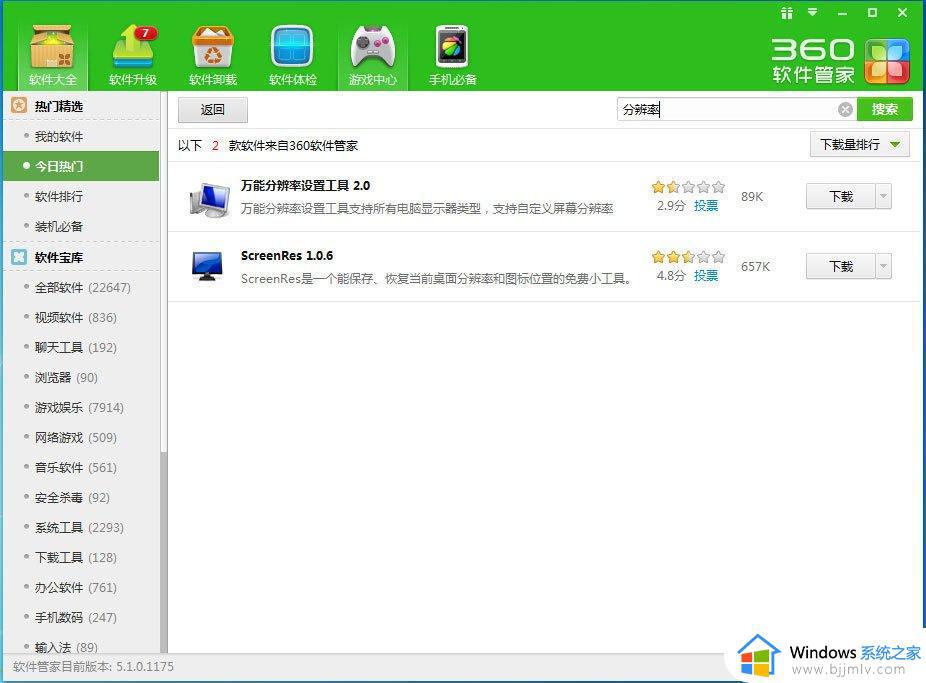The height and width of the screenshot is (683, 926).
Task: Click the 657K size value
Action: (x=755, y=266)
